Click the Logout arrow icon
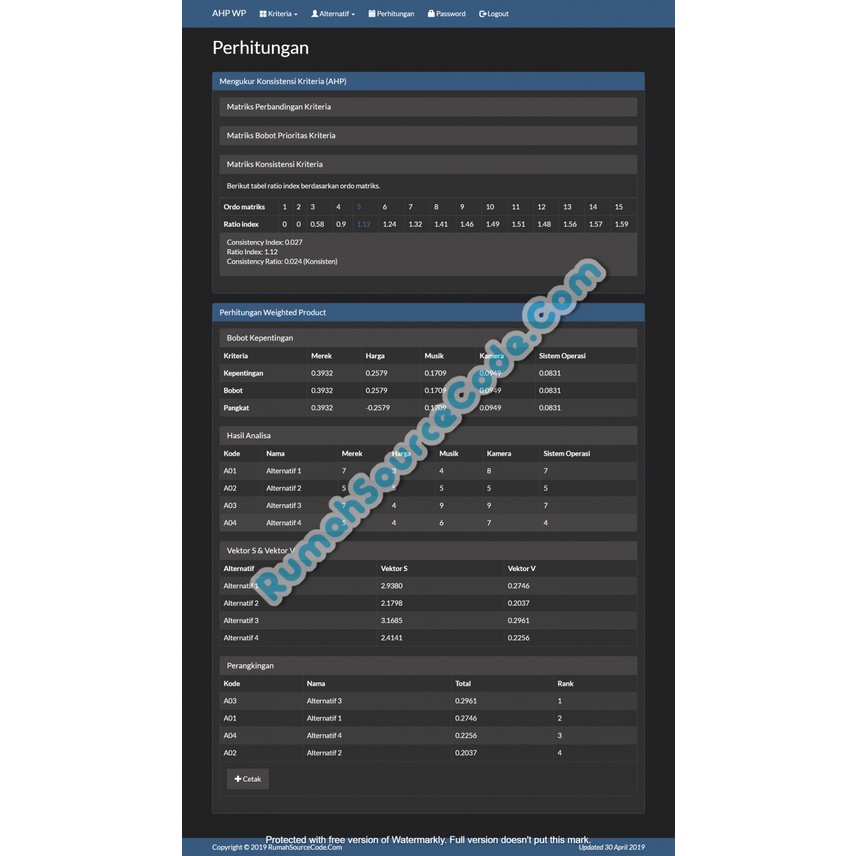Screen dimensions: 856x856 pyautogui.click(x=483, y=14)
